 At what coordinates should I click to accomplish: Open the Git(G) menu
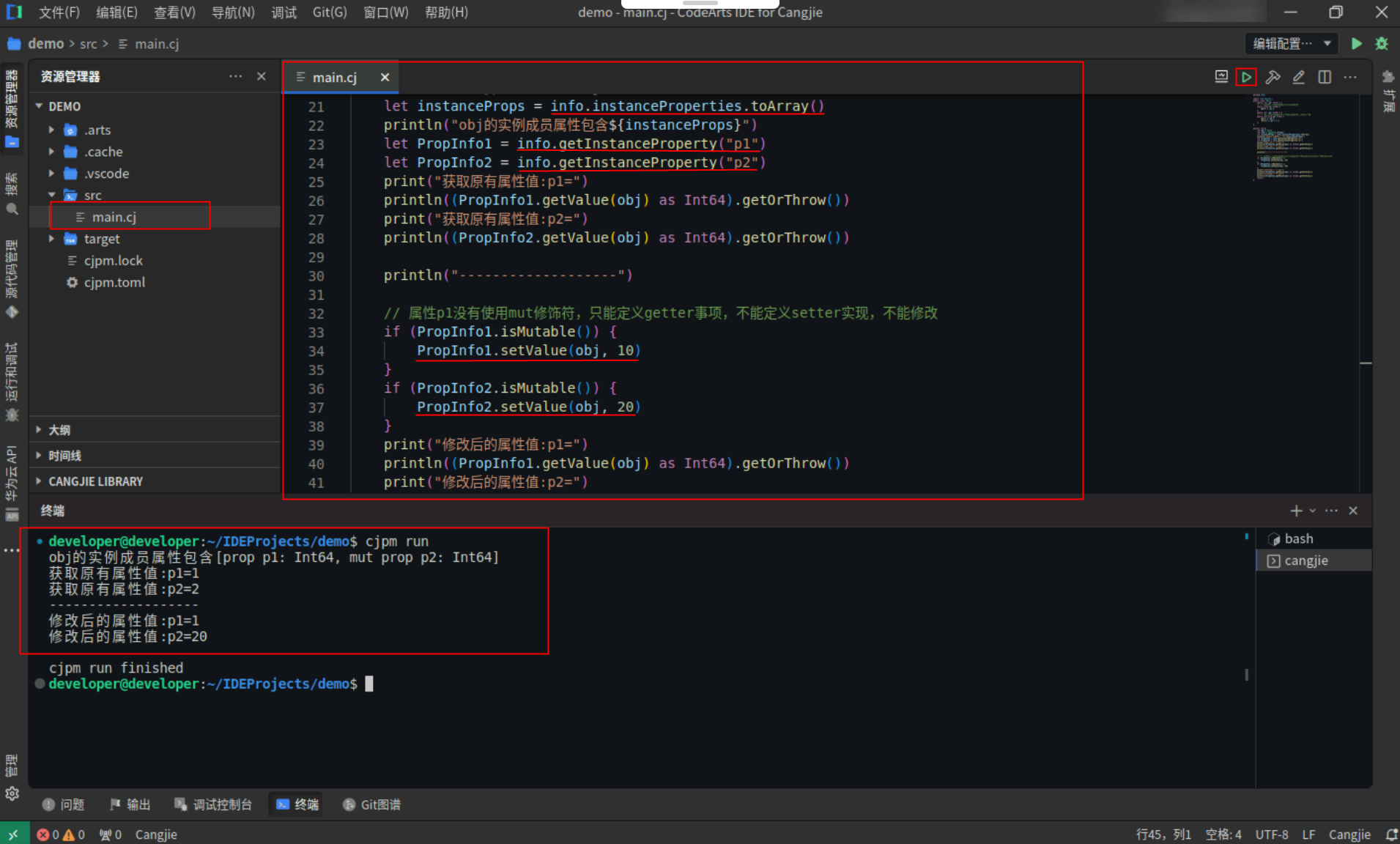330,12
